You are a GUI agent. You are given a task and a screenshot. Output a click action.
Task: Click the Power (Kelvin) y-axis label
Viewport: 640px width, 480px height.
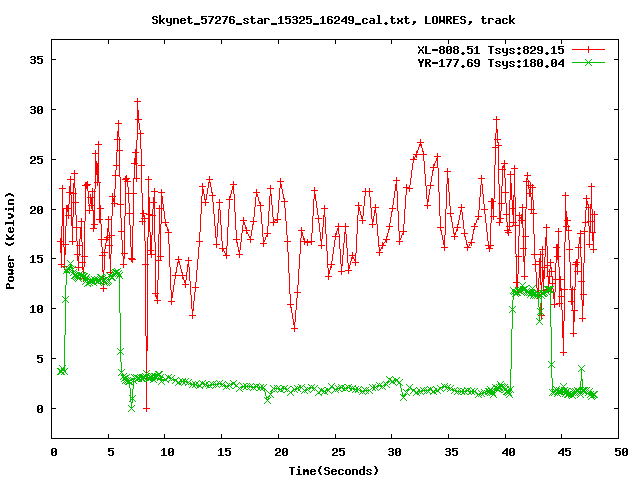pyautogui.click(x=10, y=241)
